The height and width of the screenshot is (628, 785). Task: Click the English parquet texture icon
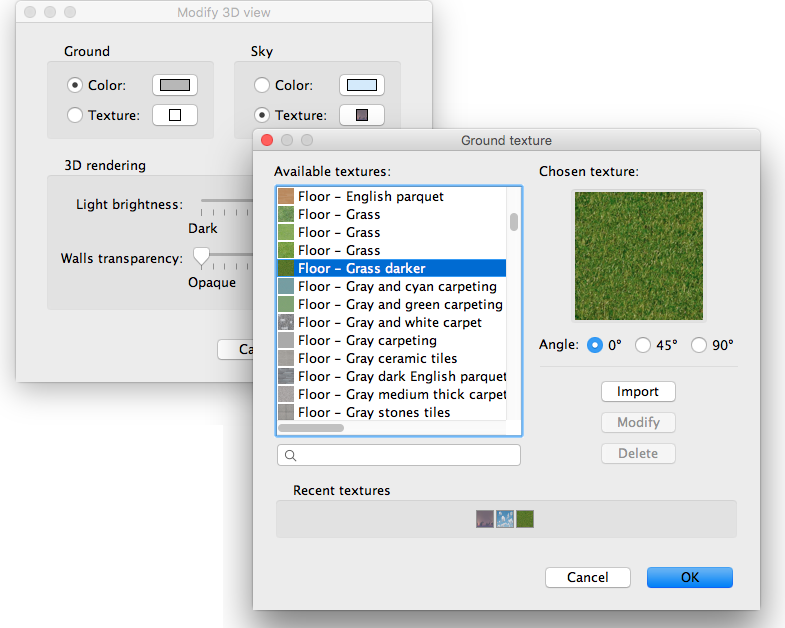286,197
